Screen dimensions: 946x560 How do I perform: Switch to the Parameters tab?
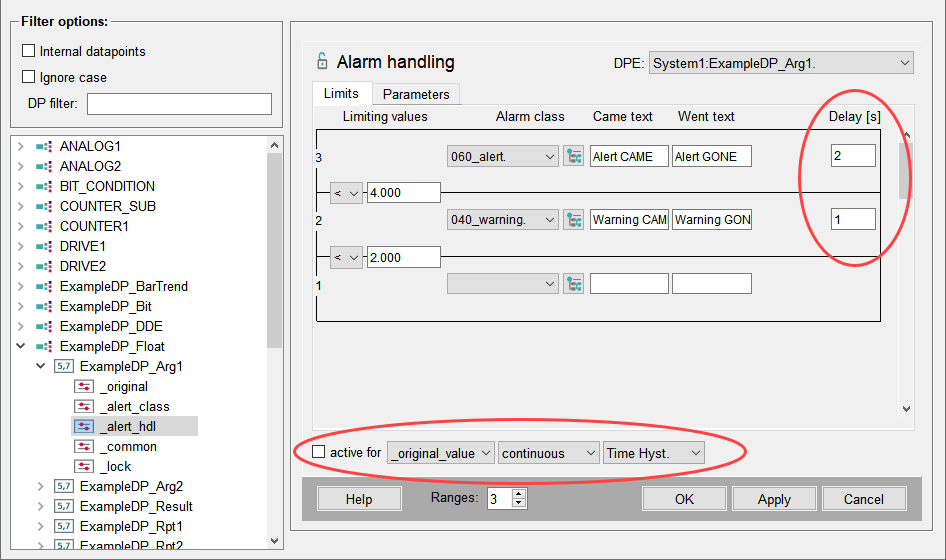[x=416, y=94]
